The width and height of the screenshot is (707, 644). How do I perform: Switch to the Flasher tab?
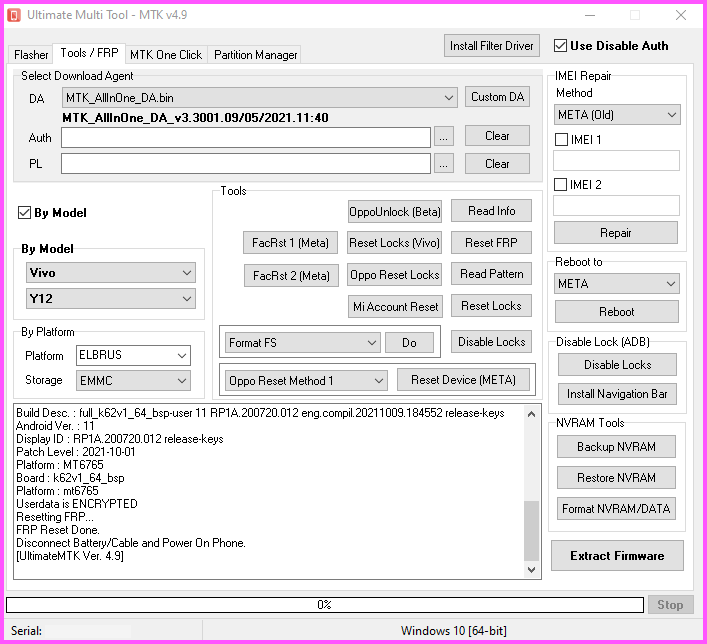click(x=31, y=55)
